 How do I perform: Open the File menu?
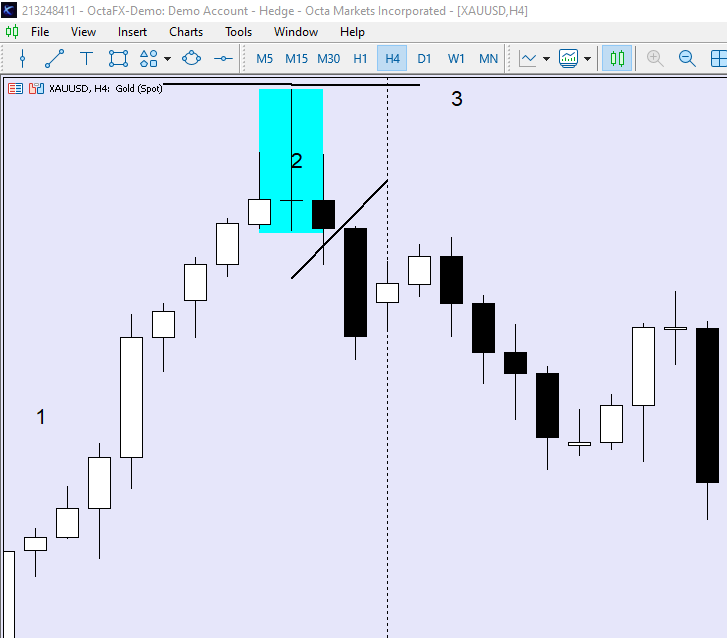(x=40, y=32)
